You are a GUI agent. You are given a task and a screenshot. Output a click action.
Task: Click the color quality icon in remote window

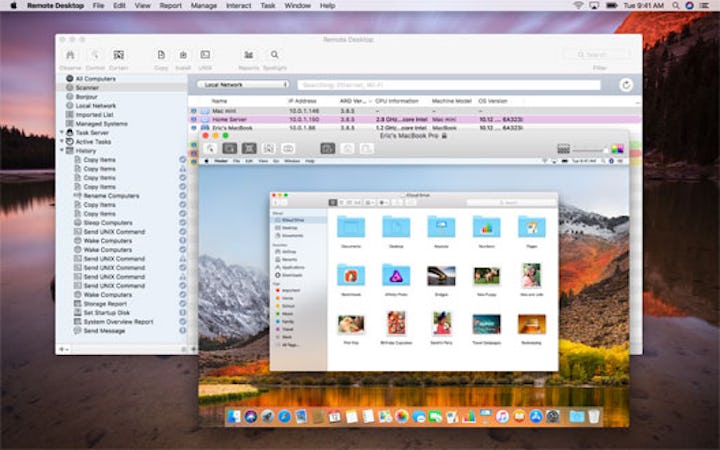pyautogui.click(x=618, y=149)
